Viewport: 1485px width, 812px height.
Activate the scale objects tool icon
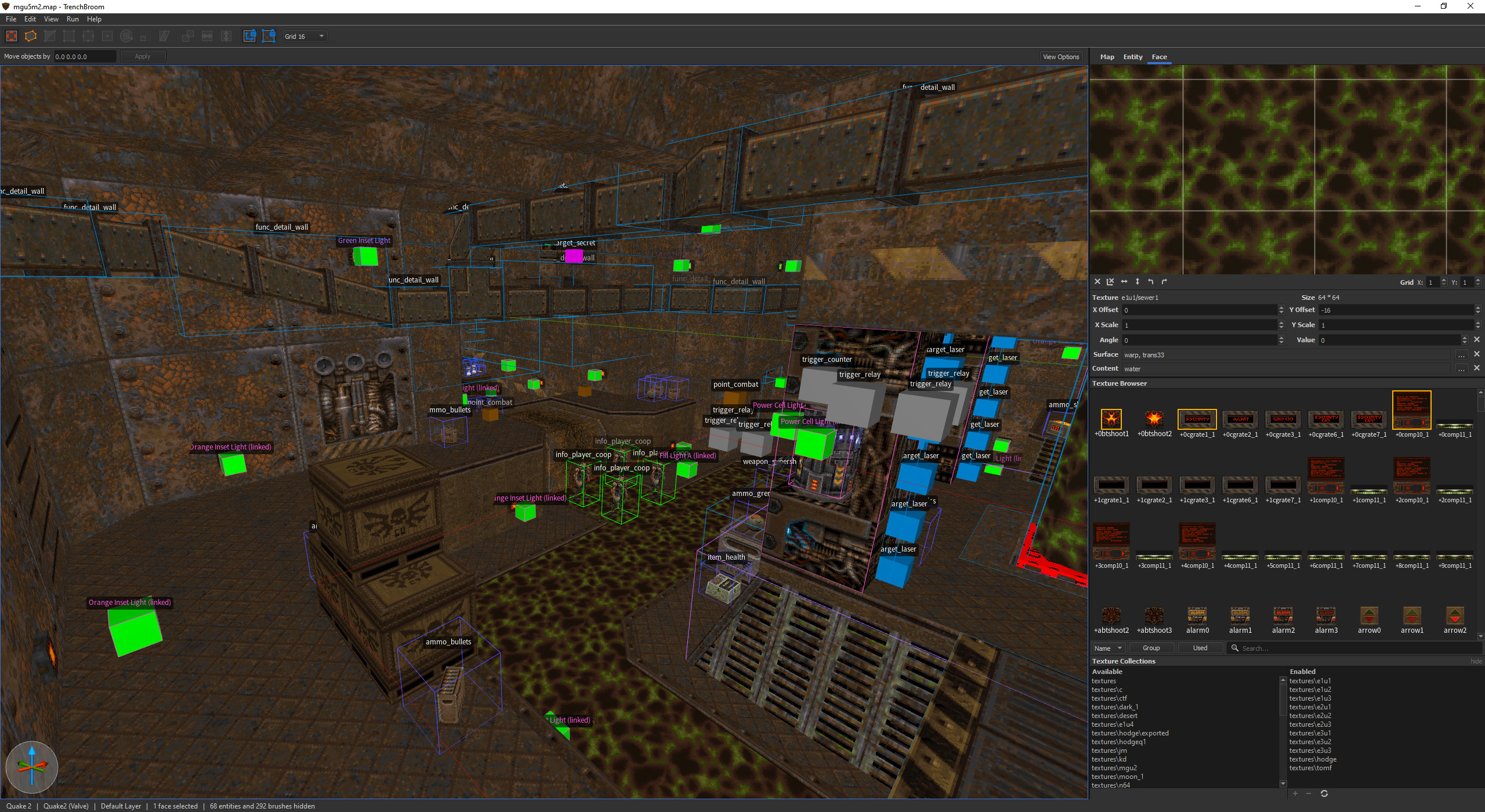pyautogui.click(x=143, y=37)
